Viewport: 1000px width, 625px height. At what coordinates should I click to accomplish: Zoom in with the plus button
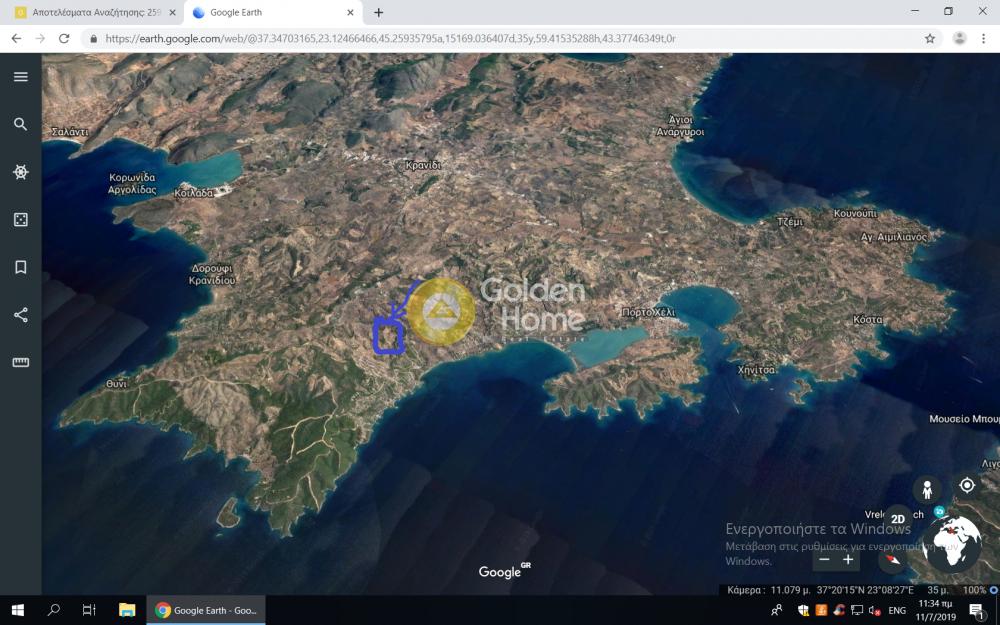point(848,560)
